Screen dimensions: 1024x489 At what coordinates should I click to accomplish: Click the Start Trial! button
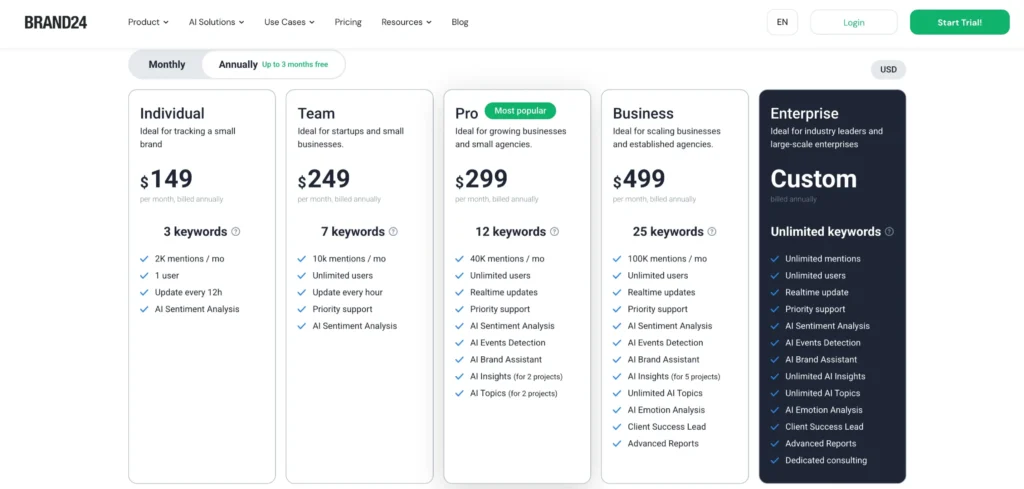point(959,22)
